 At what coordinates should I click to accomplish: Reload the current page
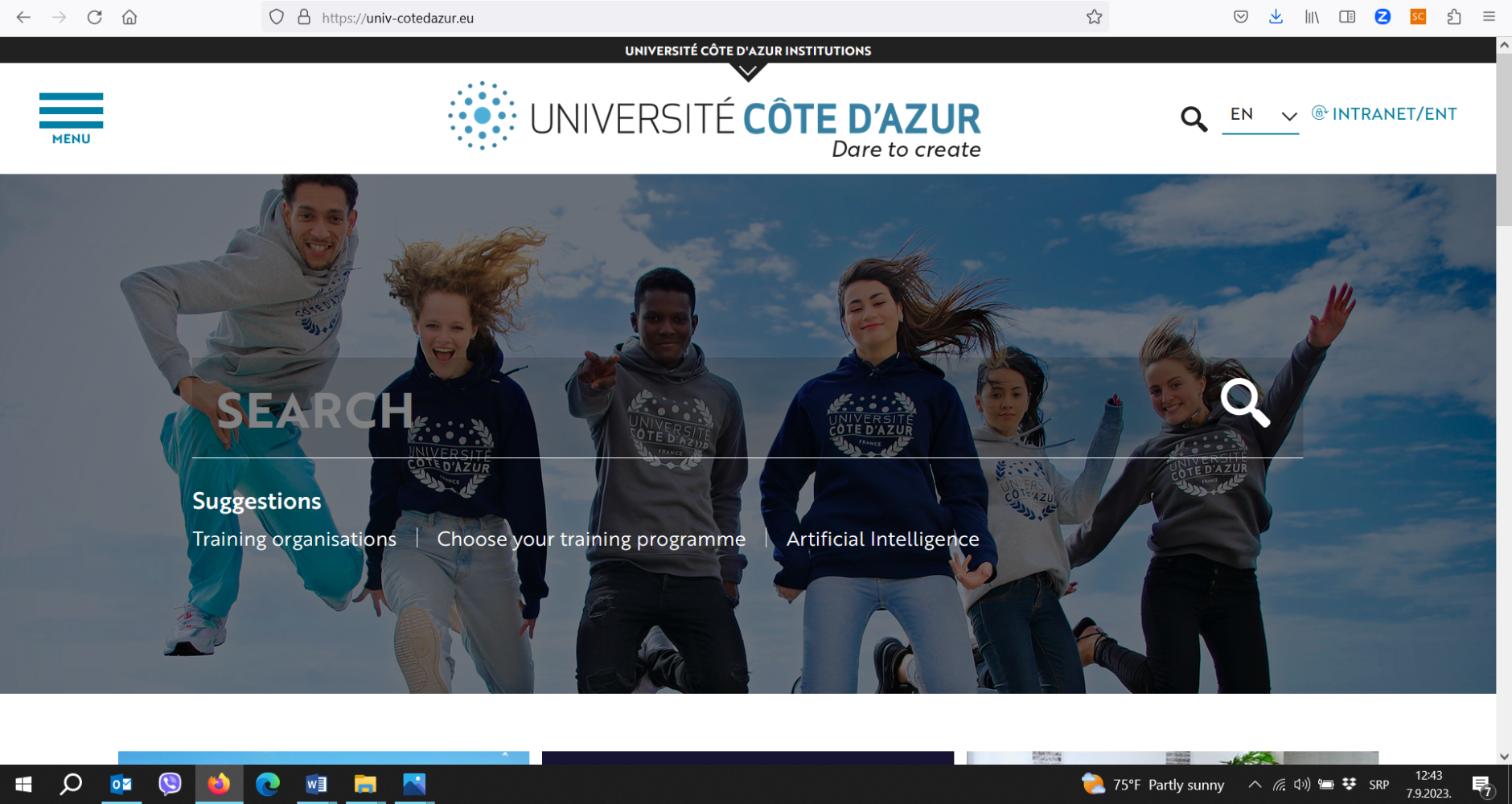pyautogui.click(x=94, y=16)
